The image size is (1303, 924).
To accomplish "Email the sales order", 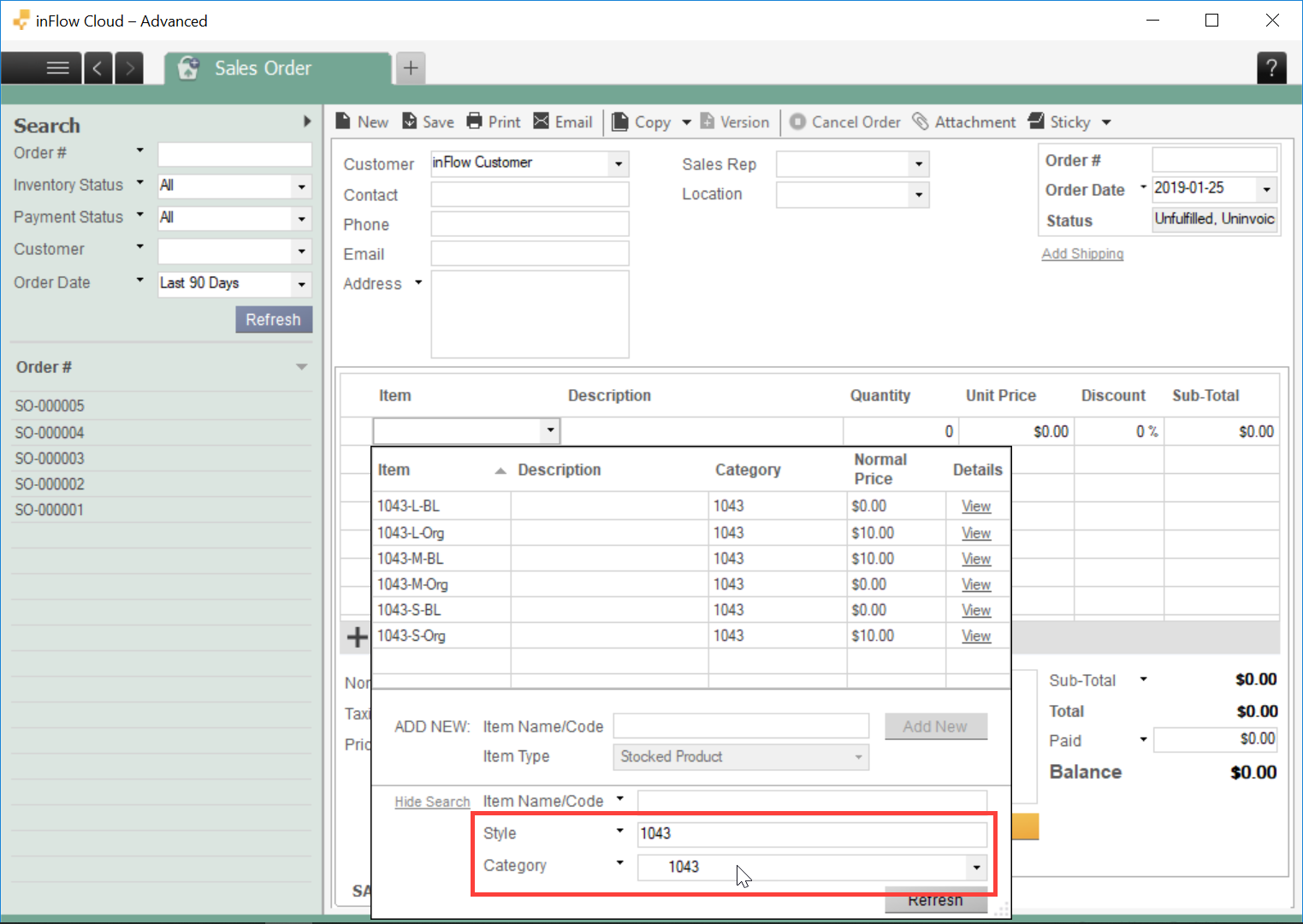I will pyautogui.click(x=563, y=121).
